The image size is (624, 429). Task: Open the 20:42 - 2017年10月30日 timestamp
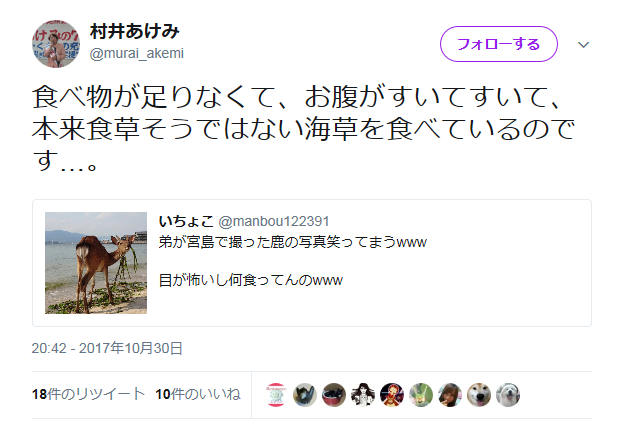point(107,348)
